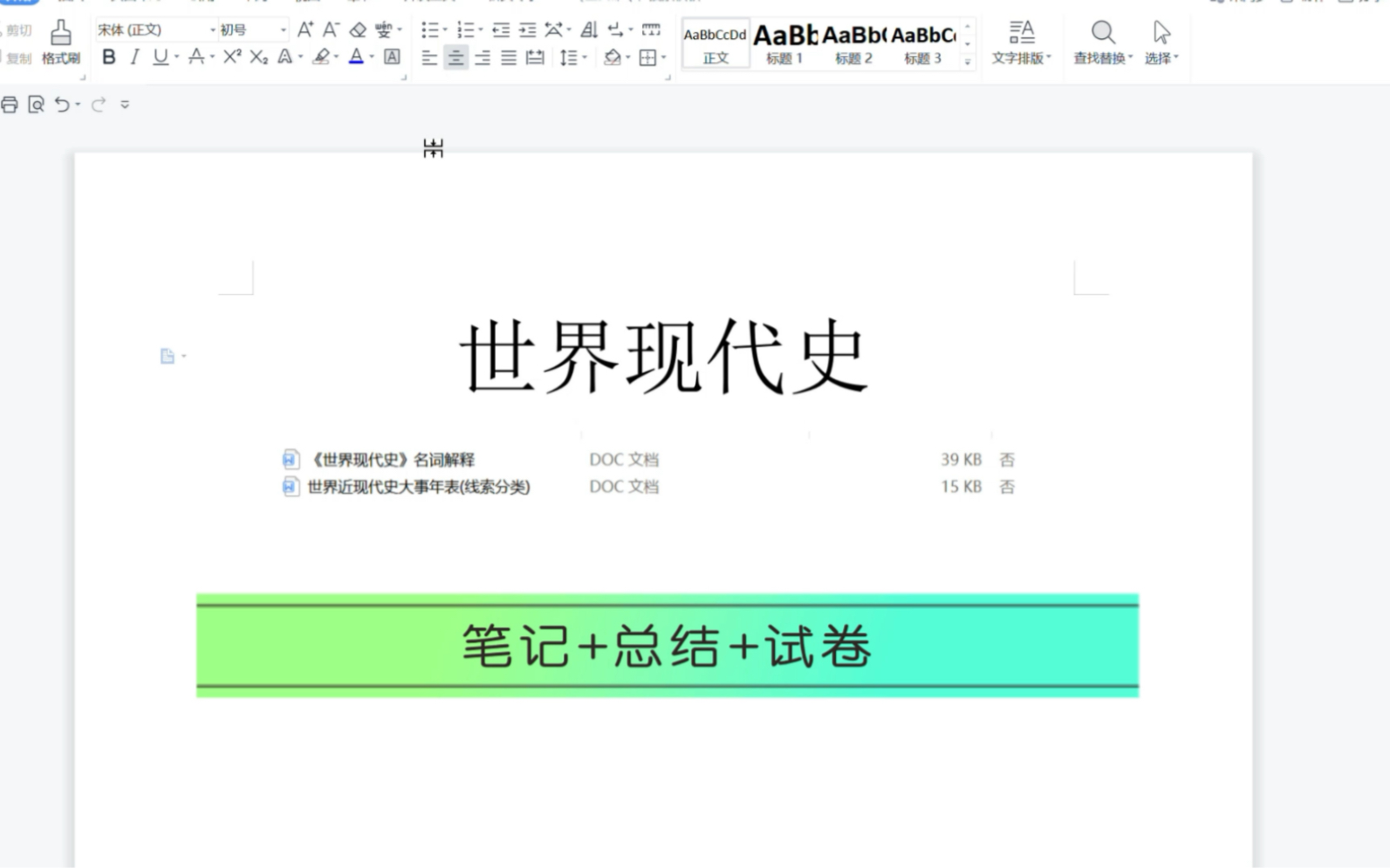1390x868 pixels.
Task: Apply the 标题 1 heading style
Action: pos(784,43)
